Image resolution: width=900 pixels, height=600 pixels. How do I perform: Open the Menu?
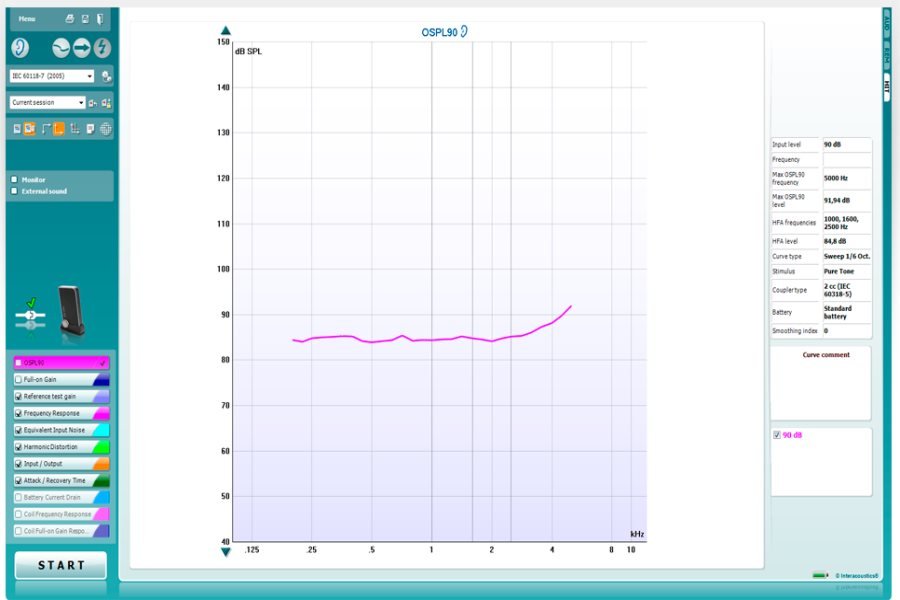tap(27, 19)
